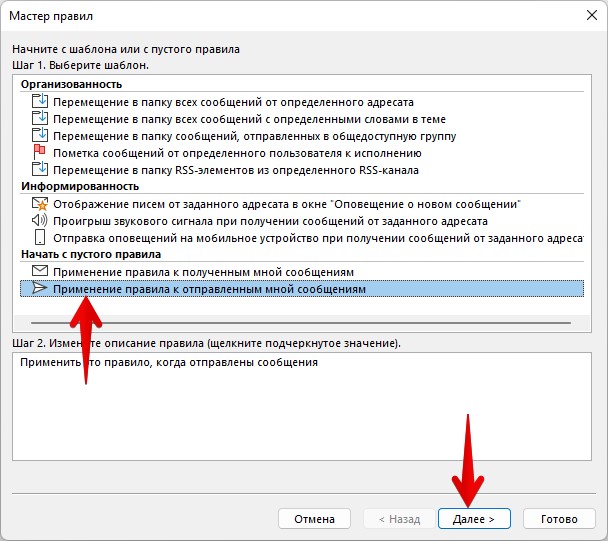Click envelope icon for received messages rule
Screen dimensions: 608x541
(40, 271)
